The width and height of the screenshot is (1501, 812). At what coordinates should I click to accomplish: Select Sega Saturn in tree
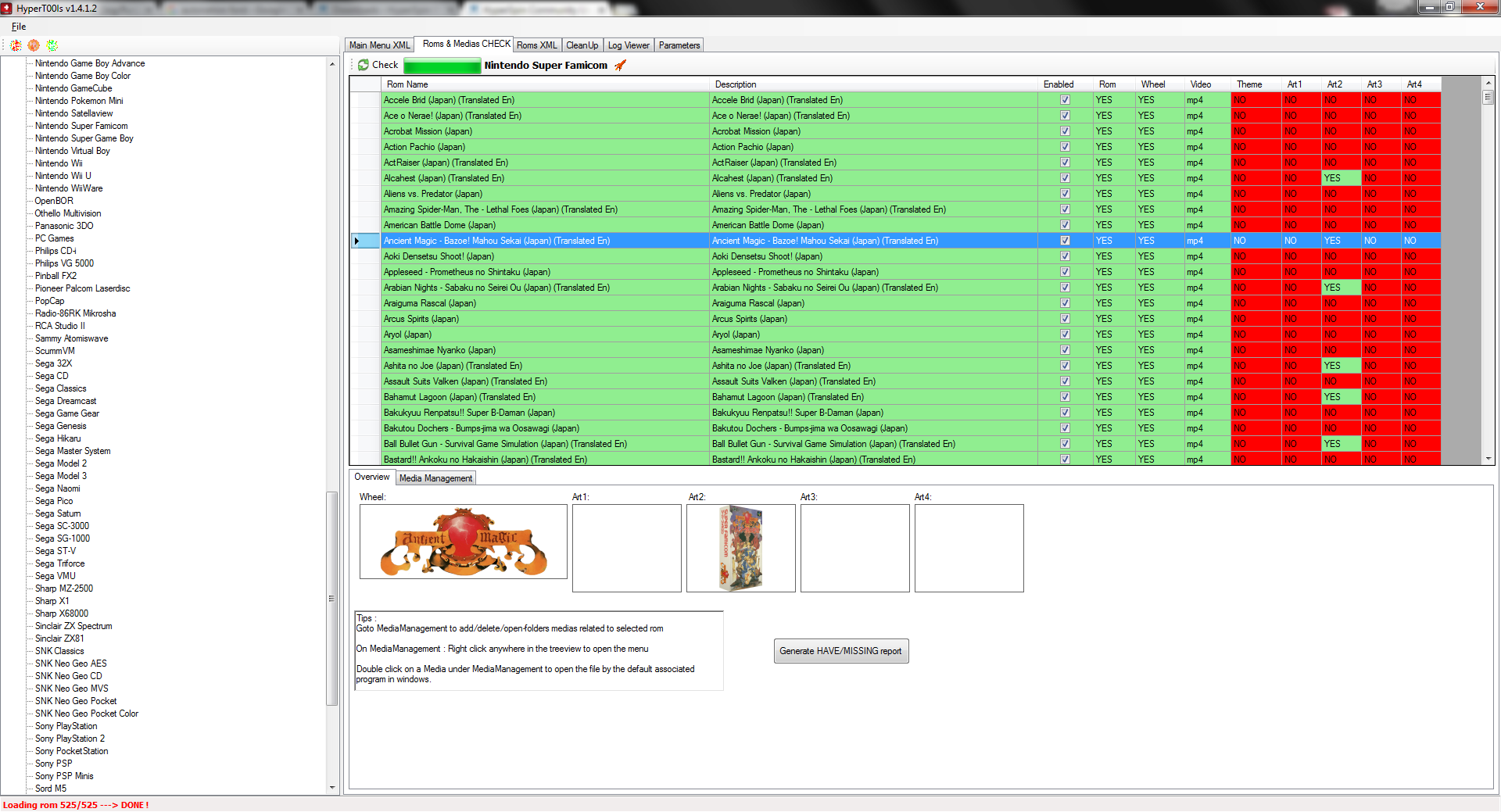(58, 513)
